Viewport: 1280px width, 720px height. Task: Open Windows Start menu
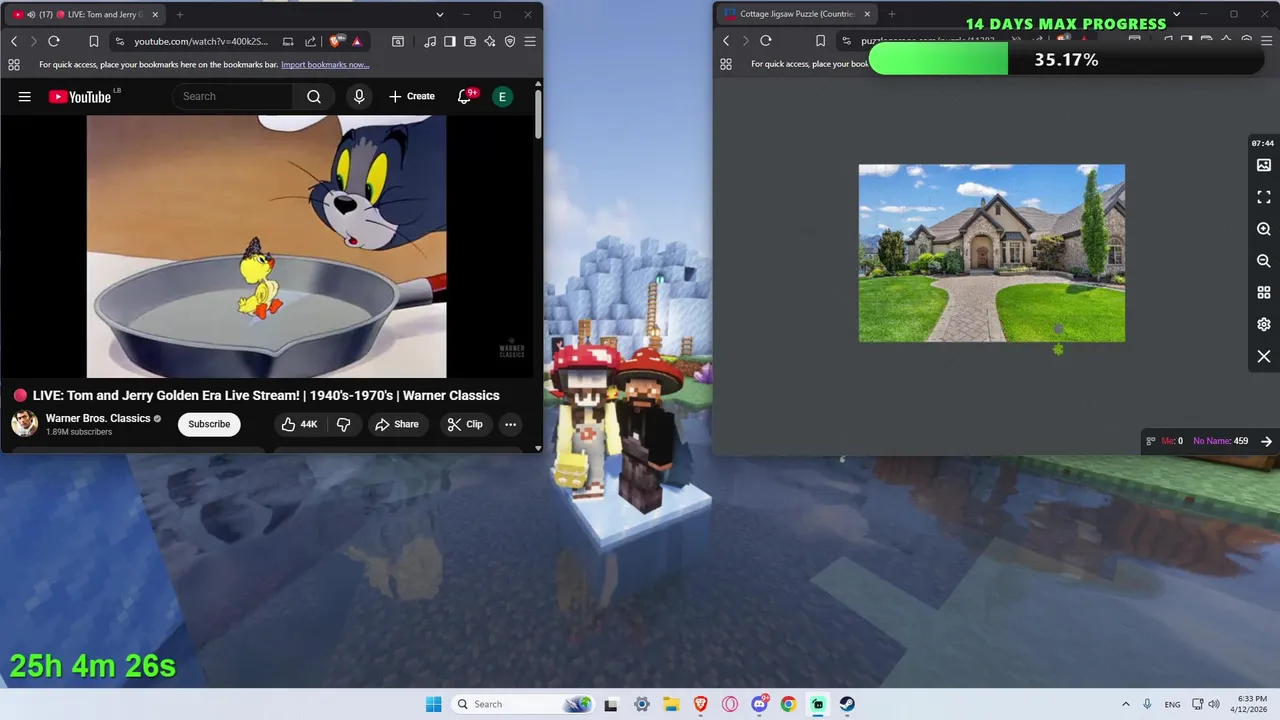[433, 704]
